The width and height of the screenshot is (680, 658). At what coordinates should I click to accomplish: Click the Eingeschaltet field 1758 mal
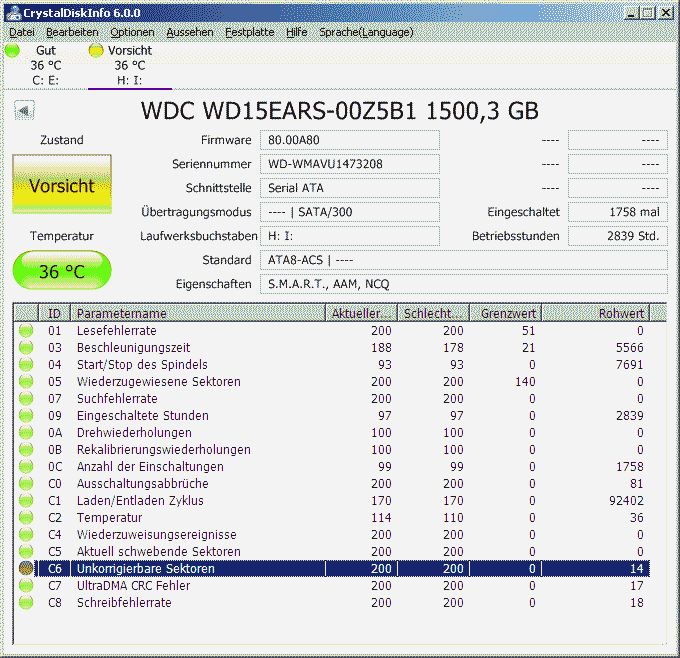pyautogui.click(x=618, y=212)
